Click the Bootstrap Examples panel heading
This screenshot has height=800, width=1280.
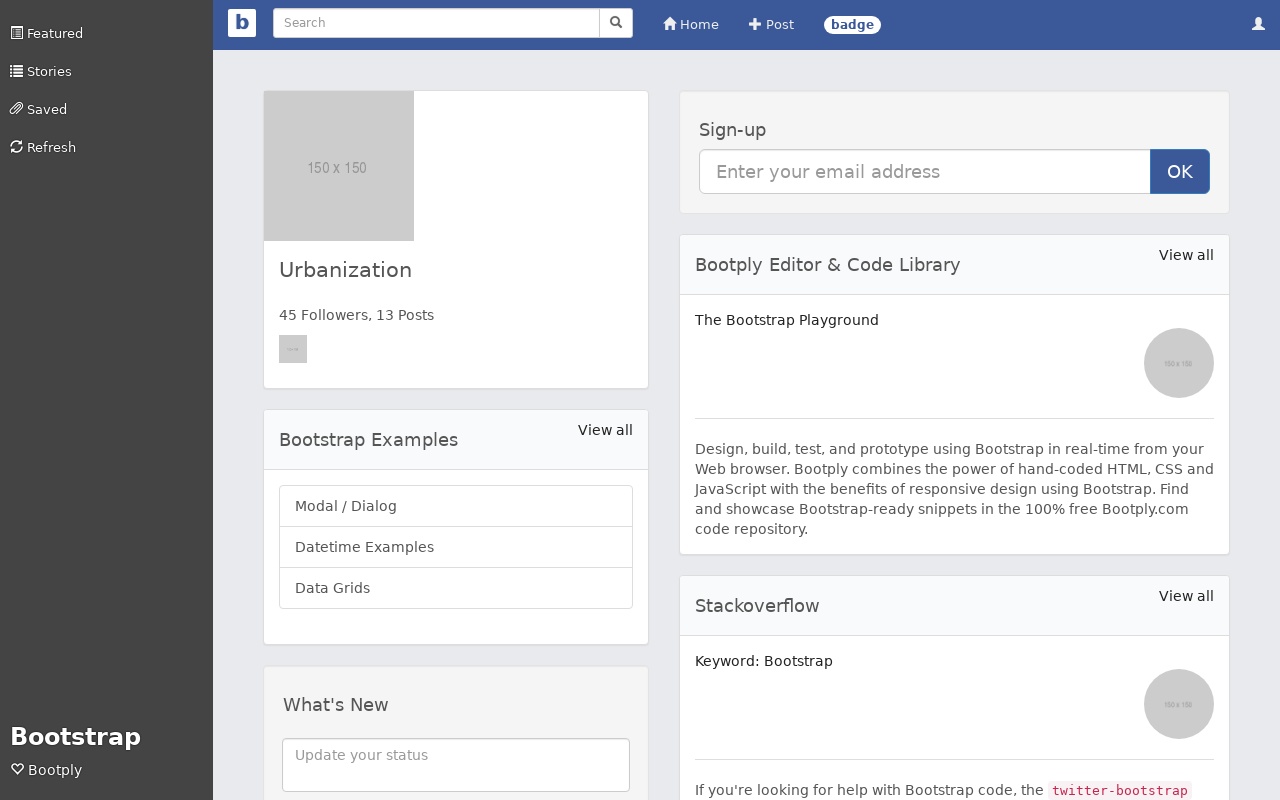pyautogui.click(x=368, y=440)
